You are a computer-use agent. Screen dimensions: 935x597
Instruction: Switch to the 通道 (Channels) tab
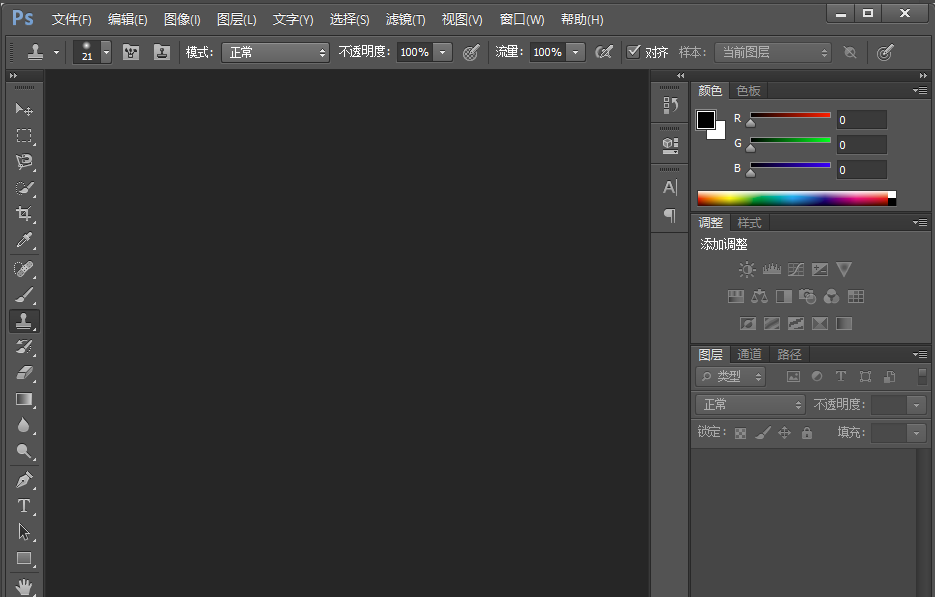coord(749,353)
